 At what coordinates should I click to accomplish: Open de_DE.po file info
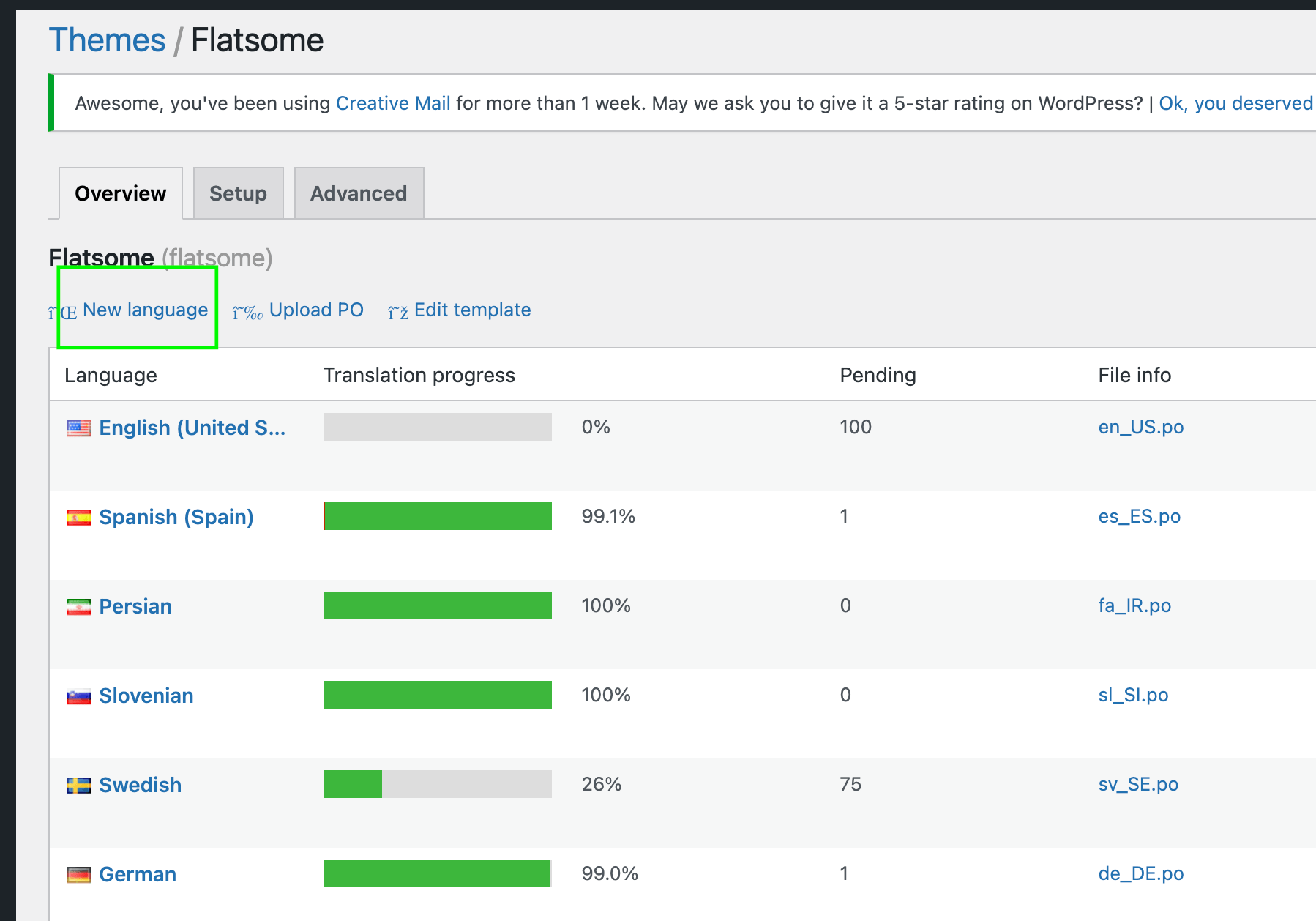[1141, 873]
